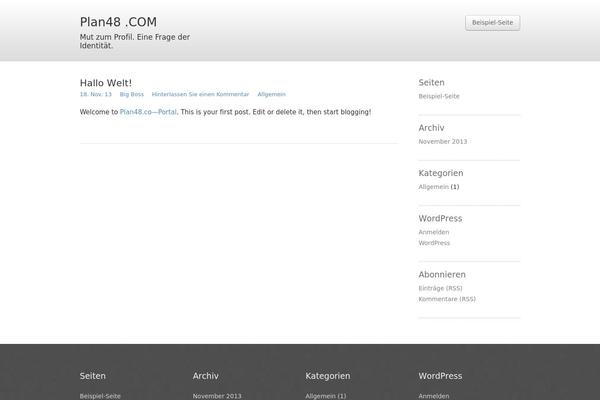Click the footer Kategorien heading

click(x=328, y=376)
